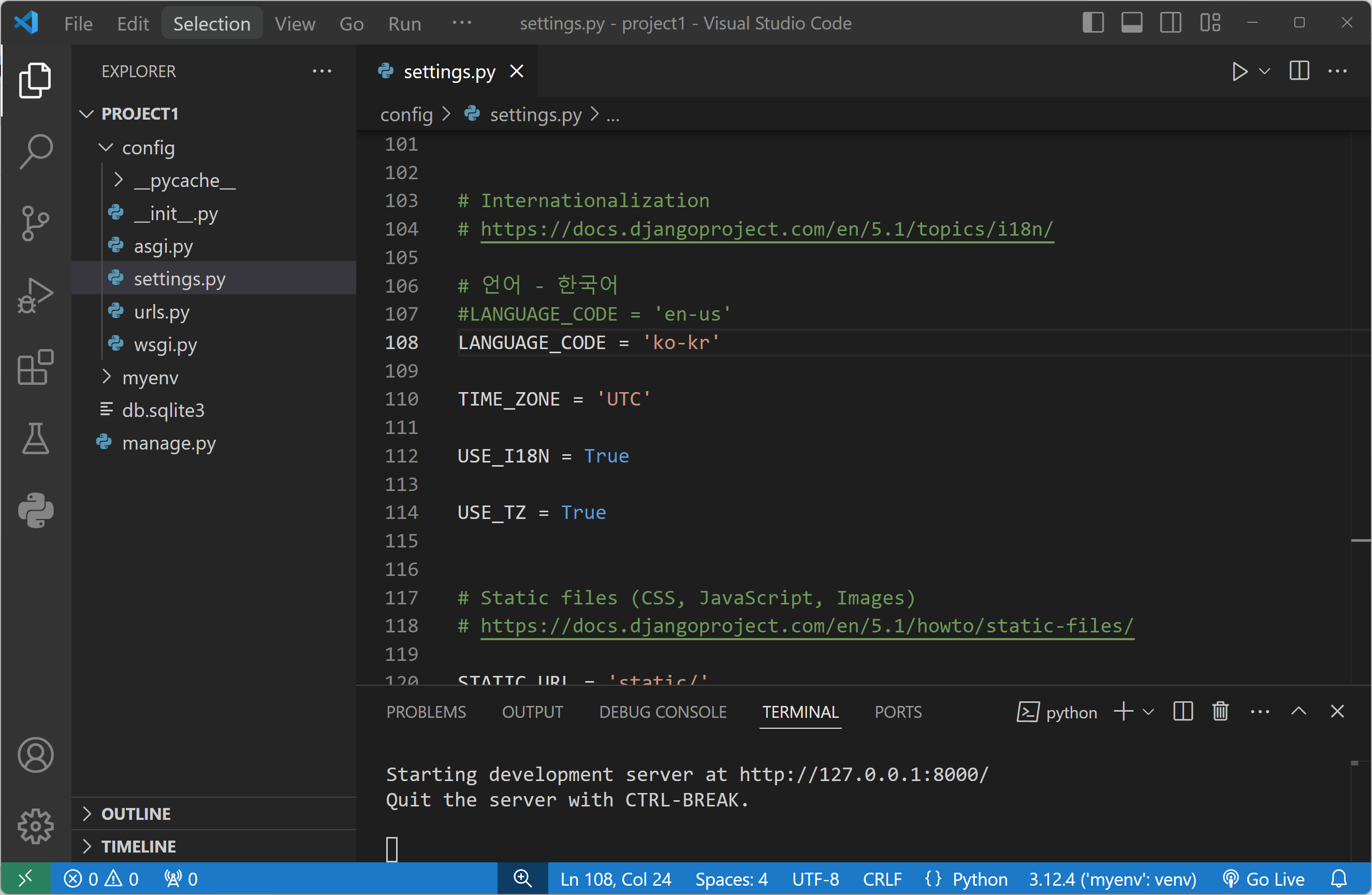The image size is (1372, 895).
Task: Open the Search view in activity bar
Action: tap(36, 152)
